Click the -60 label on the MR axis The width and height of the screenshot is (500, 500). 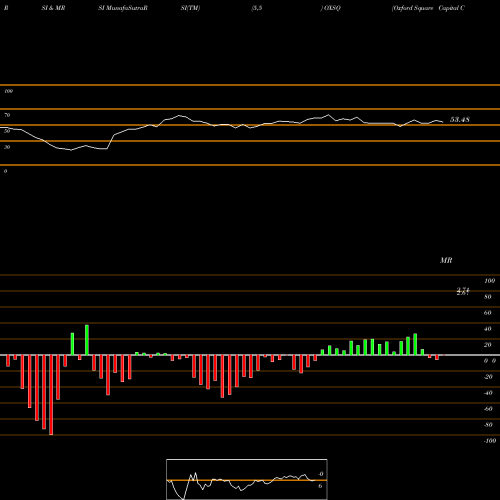(488, 409)
